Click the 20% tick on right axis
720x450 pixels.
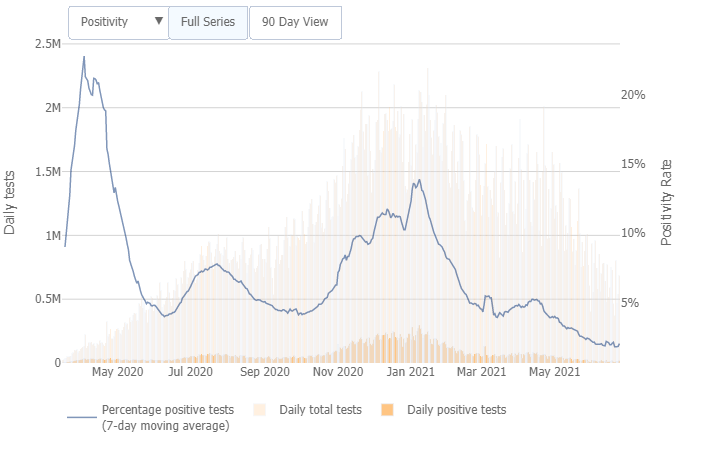pos(633,95)
